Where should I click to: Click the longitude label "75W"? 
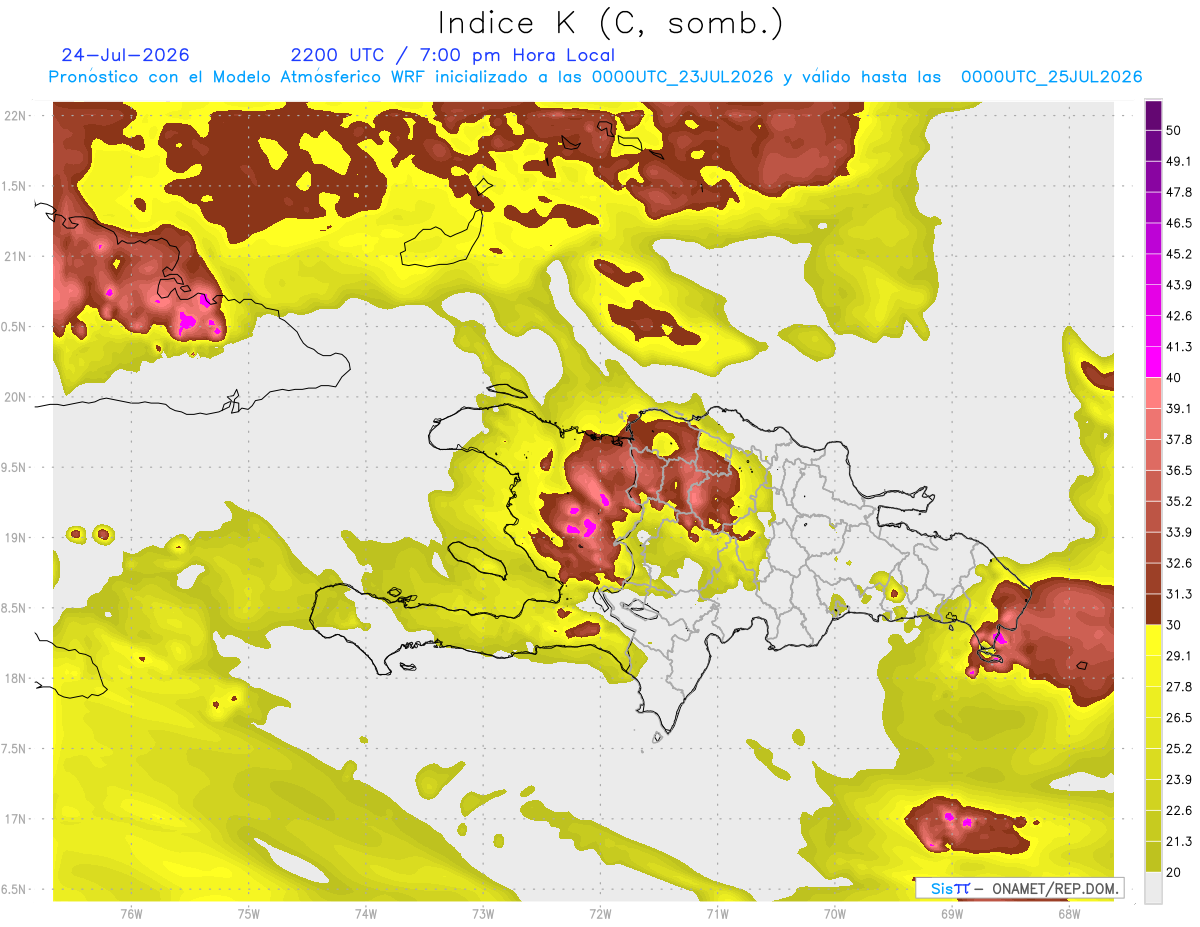click(249, 914)
